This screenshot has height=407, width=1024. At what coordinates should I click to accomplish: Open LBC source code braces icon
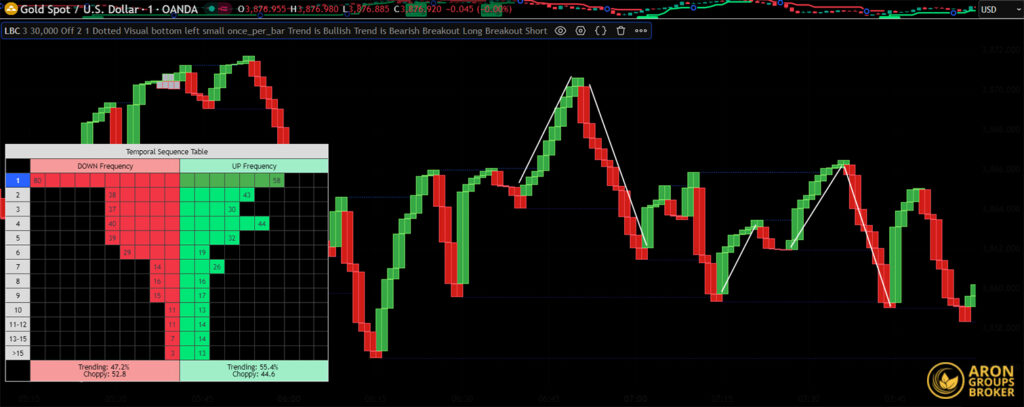click(x=600, y=30)
